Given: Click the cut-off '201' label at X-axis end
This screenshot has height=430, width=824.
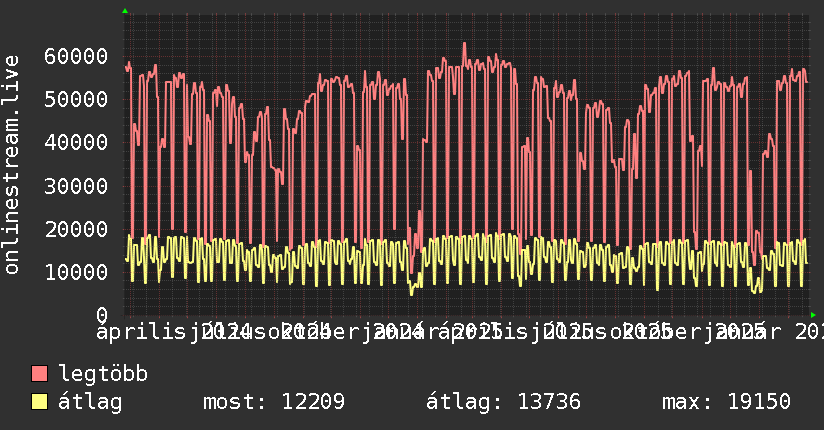Looking at the screenshot, I should click(x=806, y=330).
